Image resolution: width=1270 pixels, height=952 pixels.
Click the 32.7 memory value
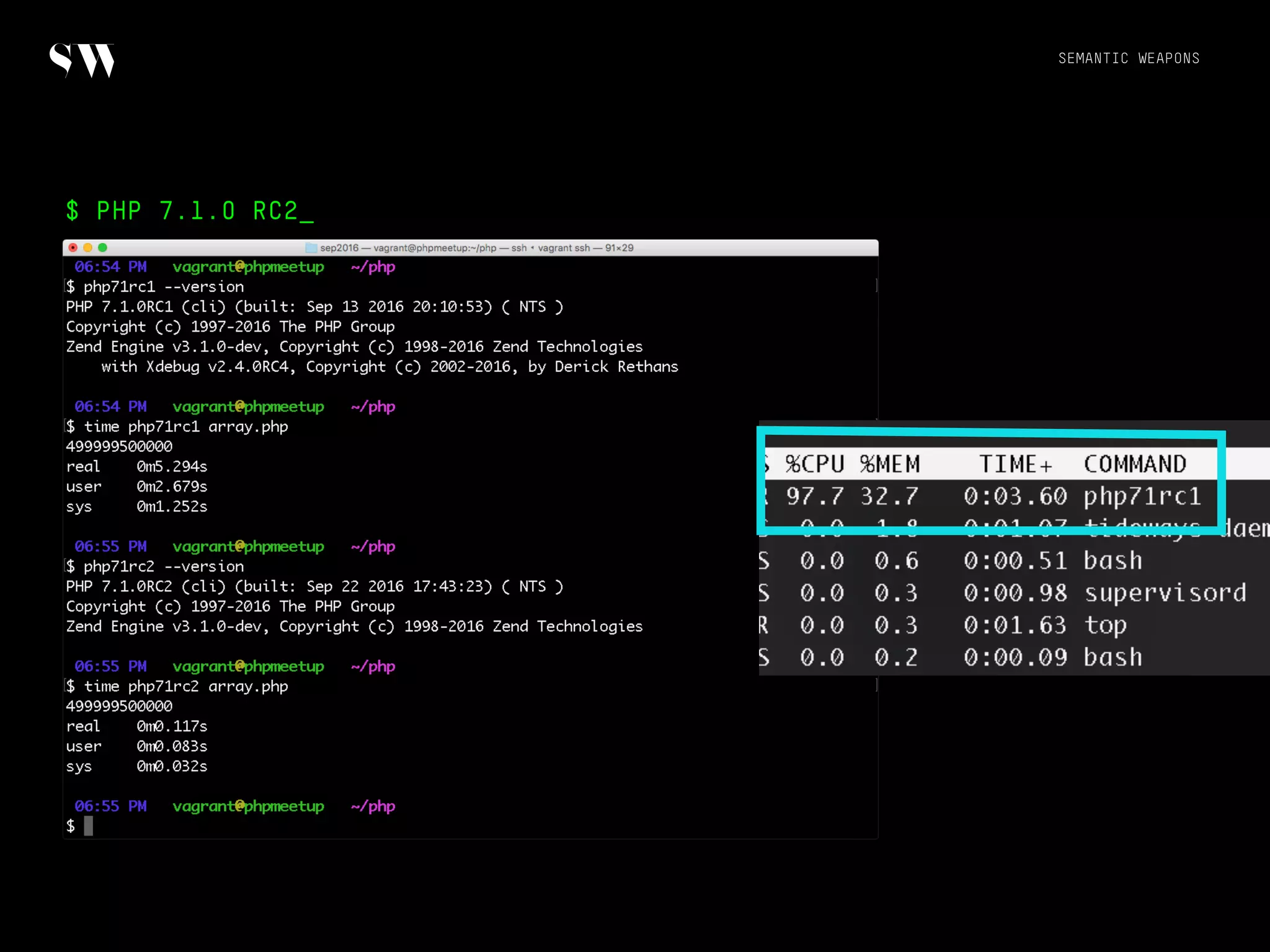click(889, 496)
